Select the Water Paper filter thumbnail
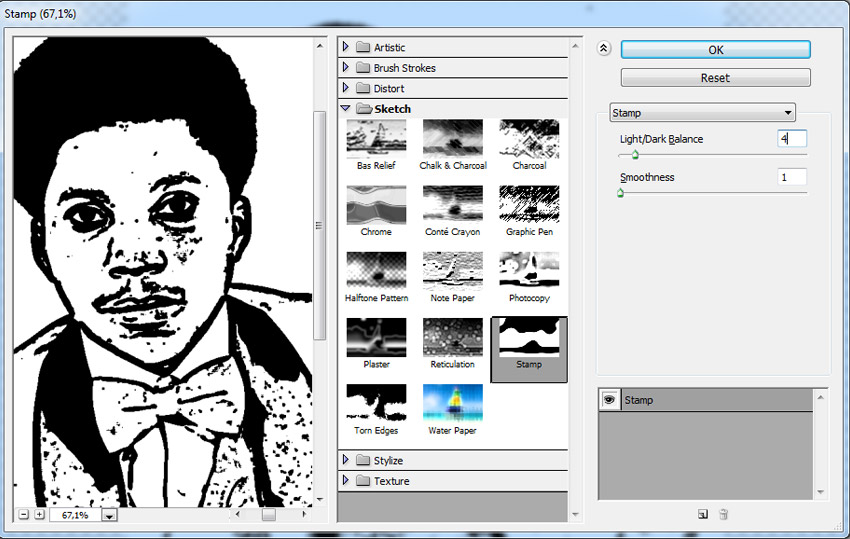 coord(452,403)
